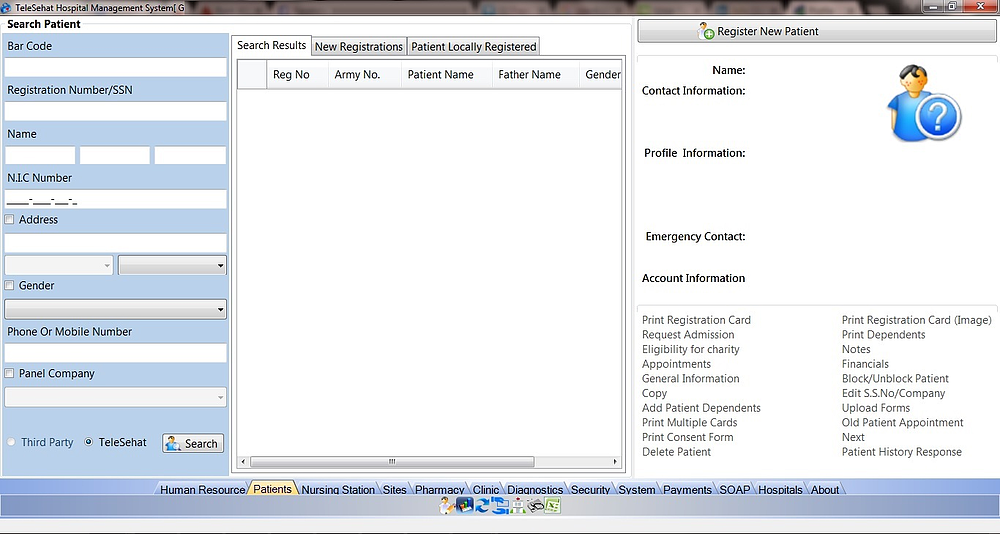The height and width of the screenshot is (534, 1000).
Task: Open the Appointments link
Action: (676, 364)
